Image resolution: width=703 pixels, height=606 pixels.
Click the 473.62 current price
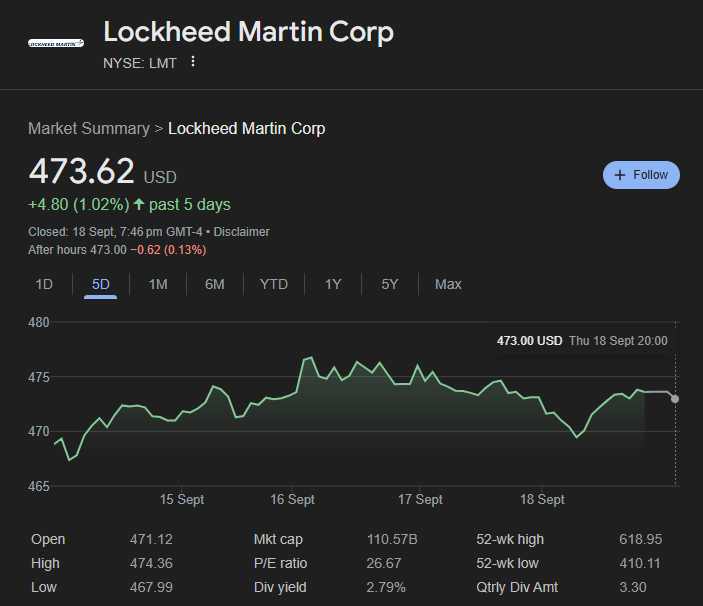pyautogui.click(x=81, y=171)
